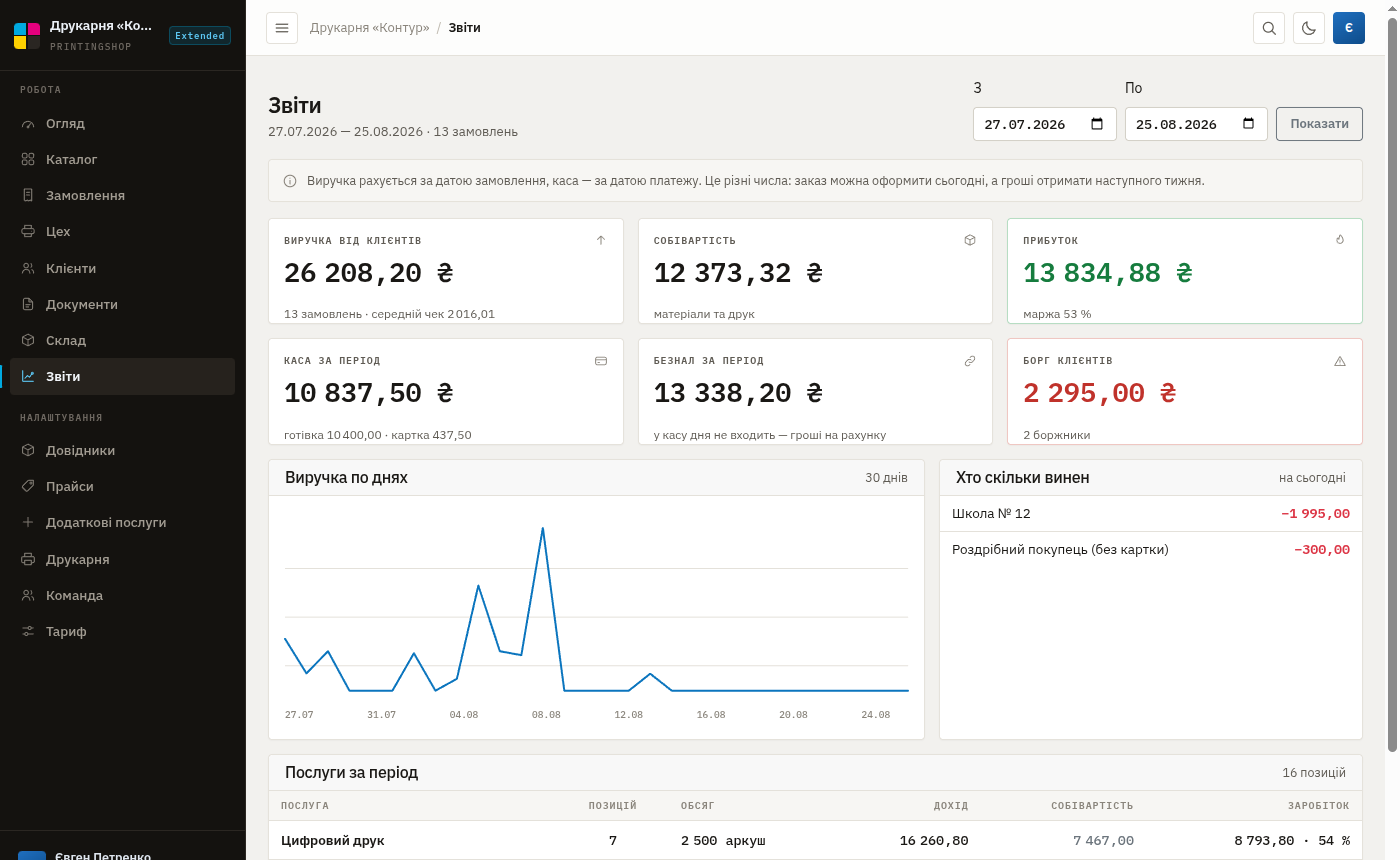Viewport: 1400px width, 860px height.
Task: Click the Показати button
Action: (x=1319, y=124)
